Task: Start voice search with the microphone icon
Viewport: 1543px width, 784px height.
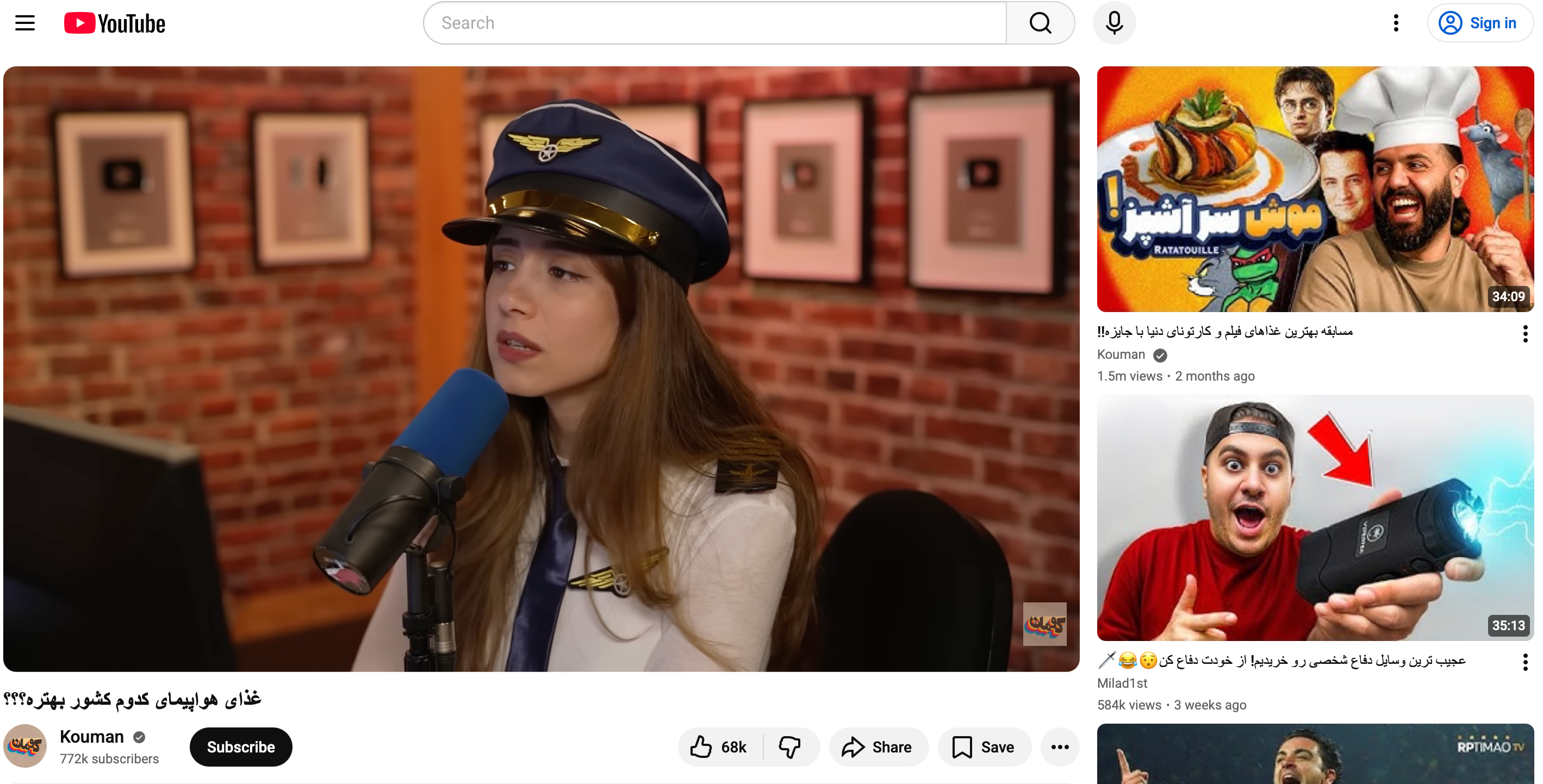Action: (x=1113, y=23)
